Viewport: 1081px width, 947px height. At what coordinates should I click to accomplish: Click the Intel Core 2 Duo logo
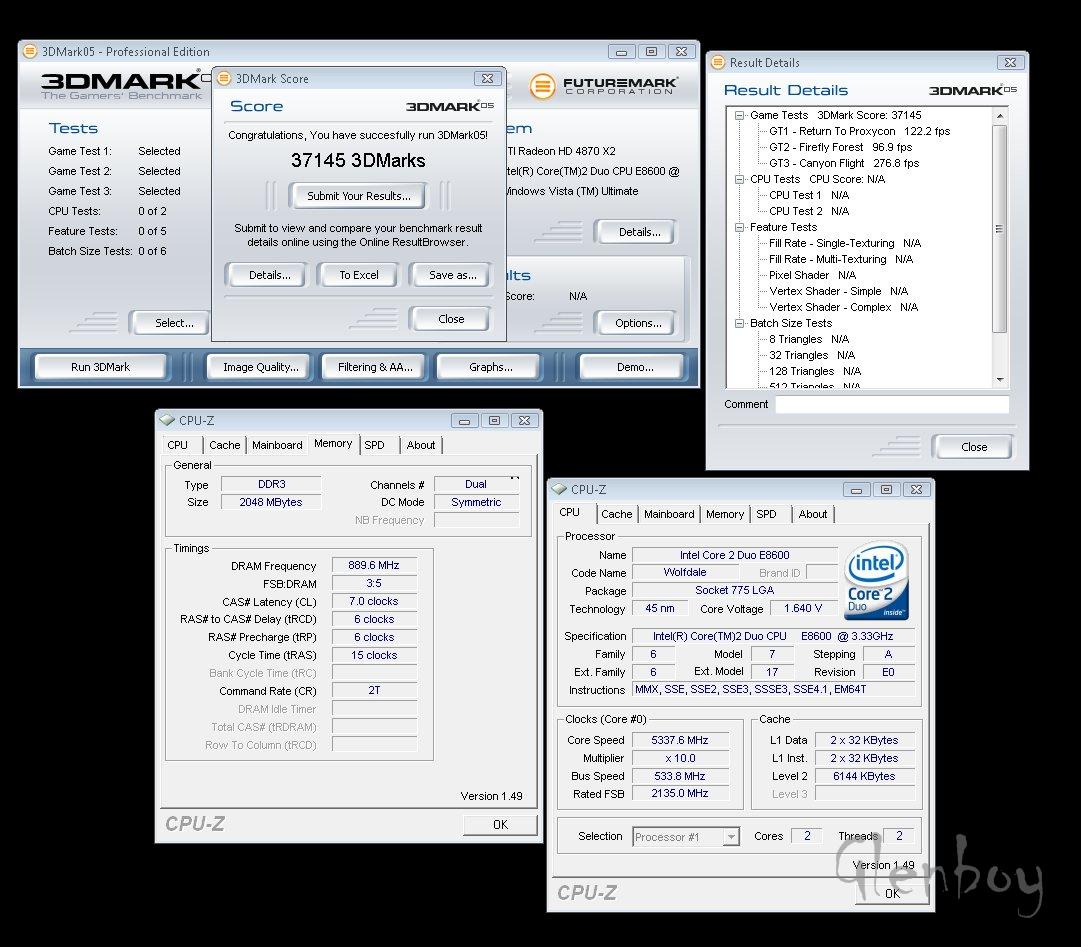876,581
